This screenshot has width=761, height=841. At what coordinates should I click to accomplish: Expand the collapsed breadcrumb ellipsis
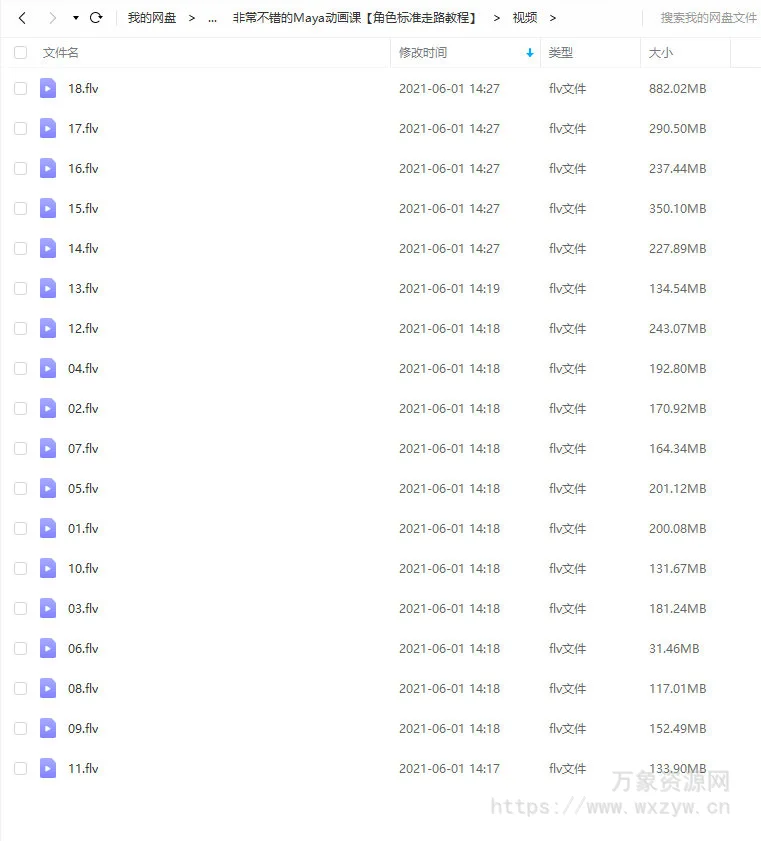(212, 18)
